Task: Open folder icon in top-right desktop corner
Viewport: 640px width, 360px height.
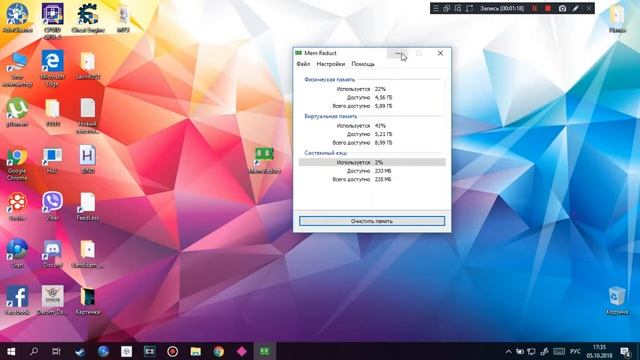Action: point(617,18)
